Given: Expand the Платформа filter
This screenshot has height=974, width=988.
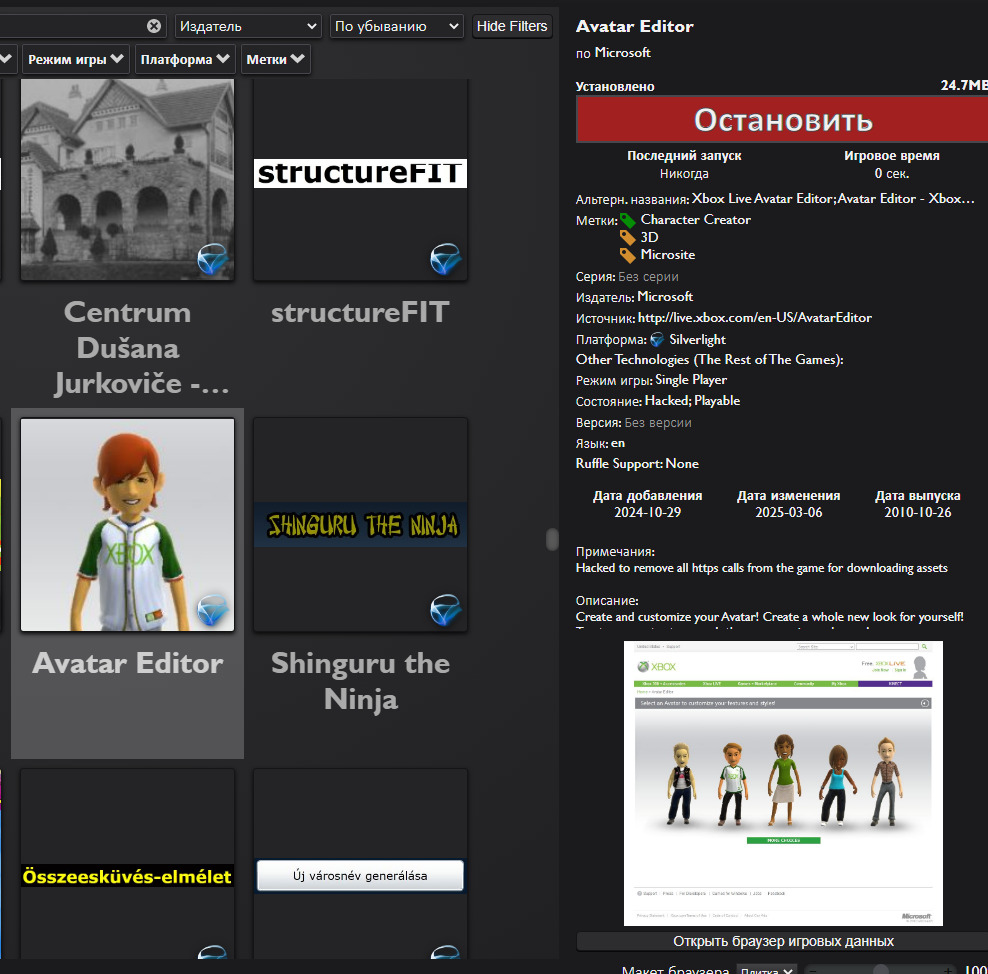Looking at the screenshot, I should tap(185, 59).
